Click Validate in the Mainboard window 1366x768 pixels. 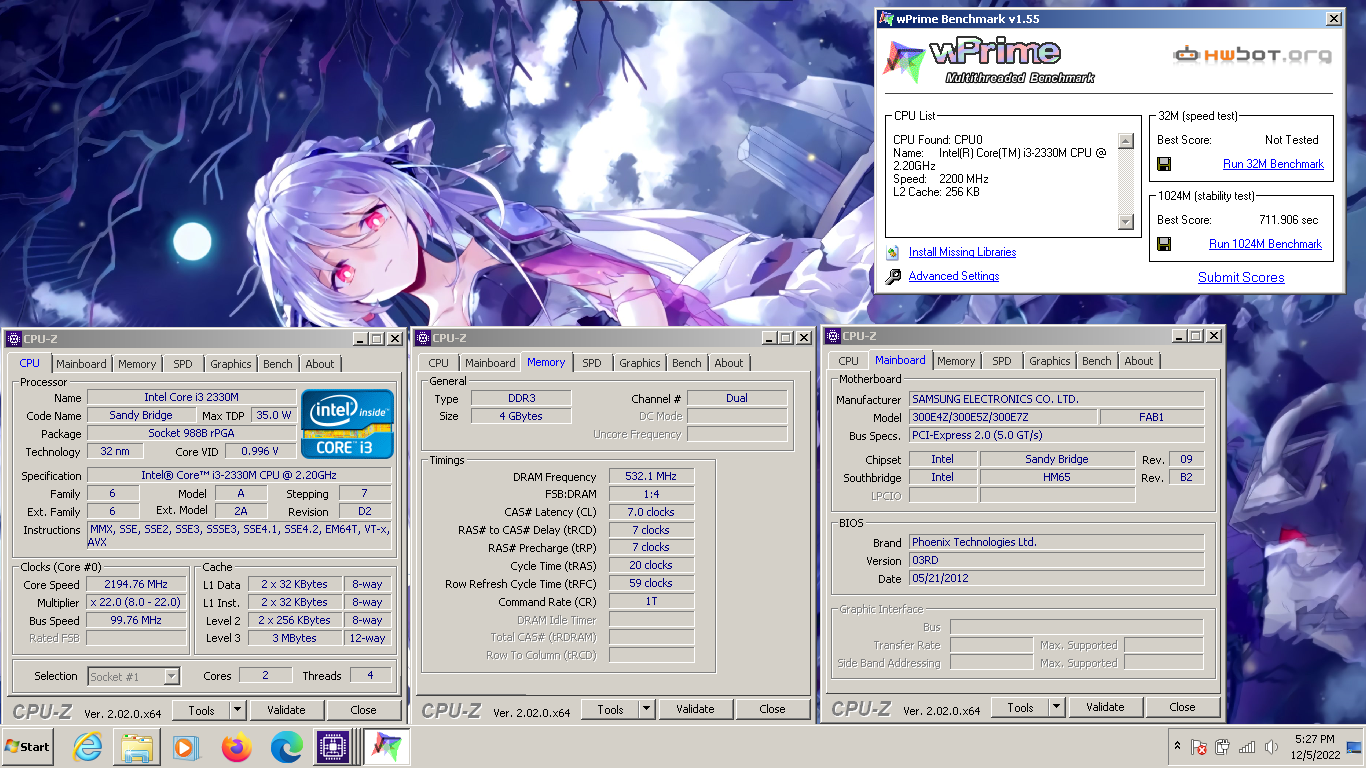(1105, 707)
